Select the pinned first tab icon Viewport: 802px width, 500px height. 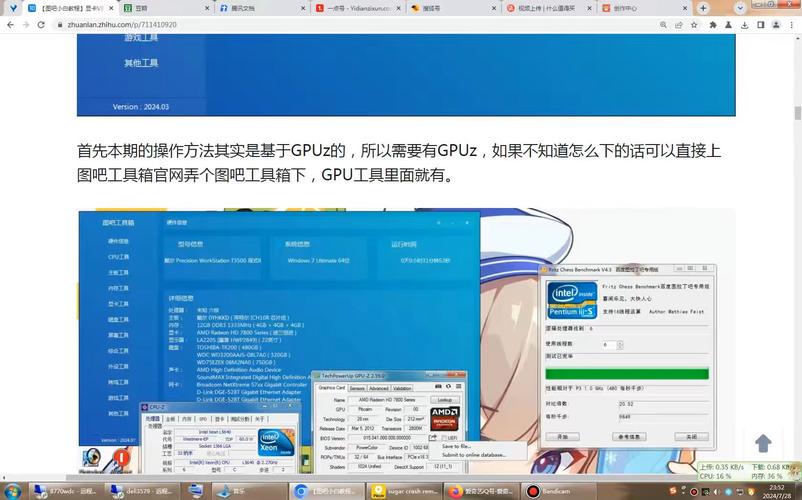13,8
